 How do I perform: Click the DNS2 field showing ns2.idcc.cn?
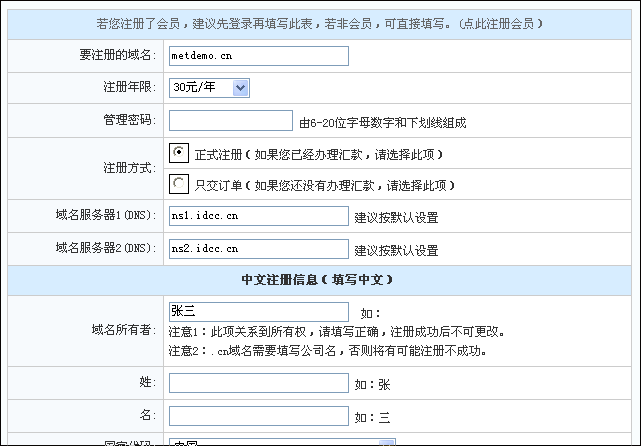click(x=259, y=248)
